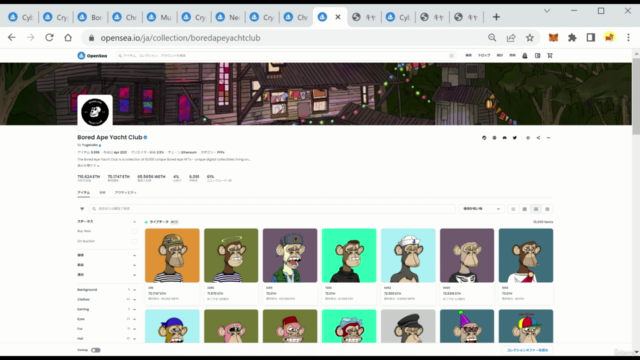Click the collection item search field
This screenshot has height=360, width=640.
(272, 209)
